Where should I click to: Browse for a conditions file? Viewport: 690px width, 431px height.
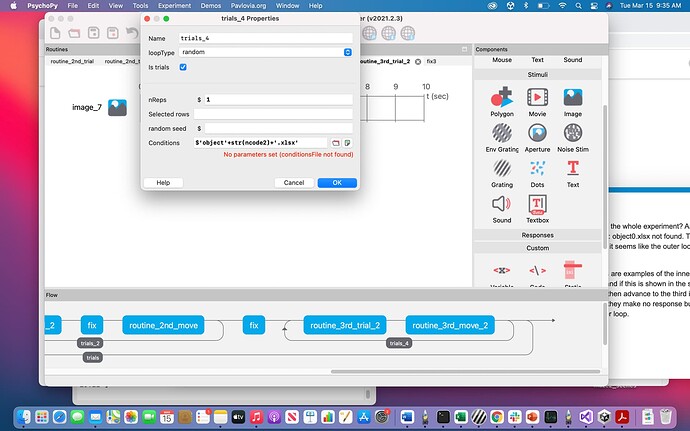(336, 143)
